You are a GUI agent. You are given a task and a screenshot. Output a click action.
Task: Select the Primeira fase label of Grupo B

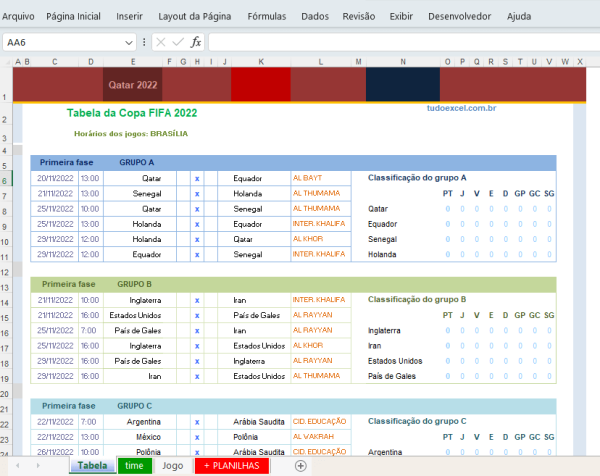(68, 284)
